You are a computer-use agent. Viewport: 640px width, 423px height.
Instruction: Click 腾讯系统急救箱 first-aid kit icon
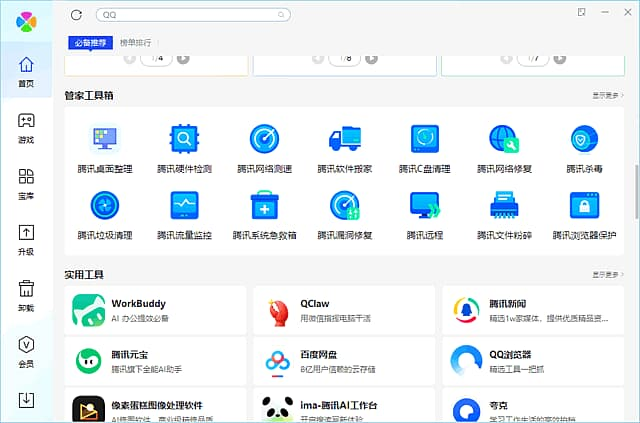[264, 205]
